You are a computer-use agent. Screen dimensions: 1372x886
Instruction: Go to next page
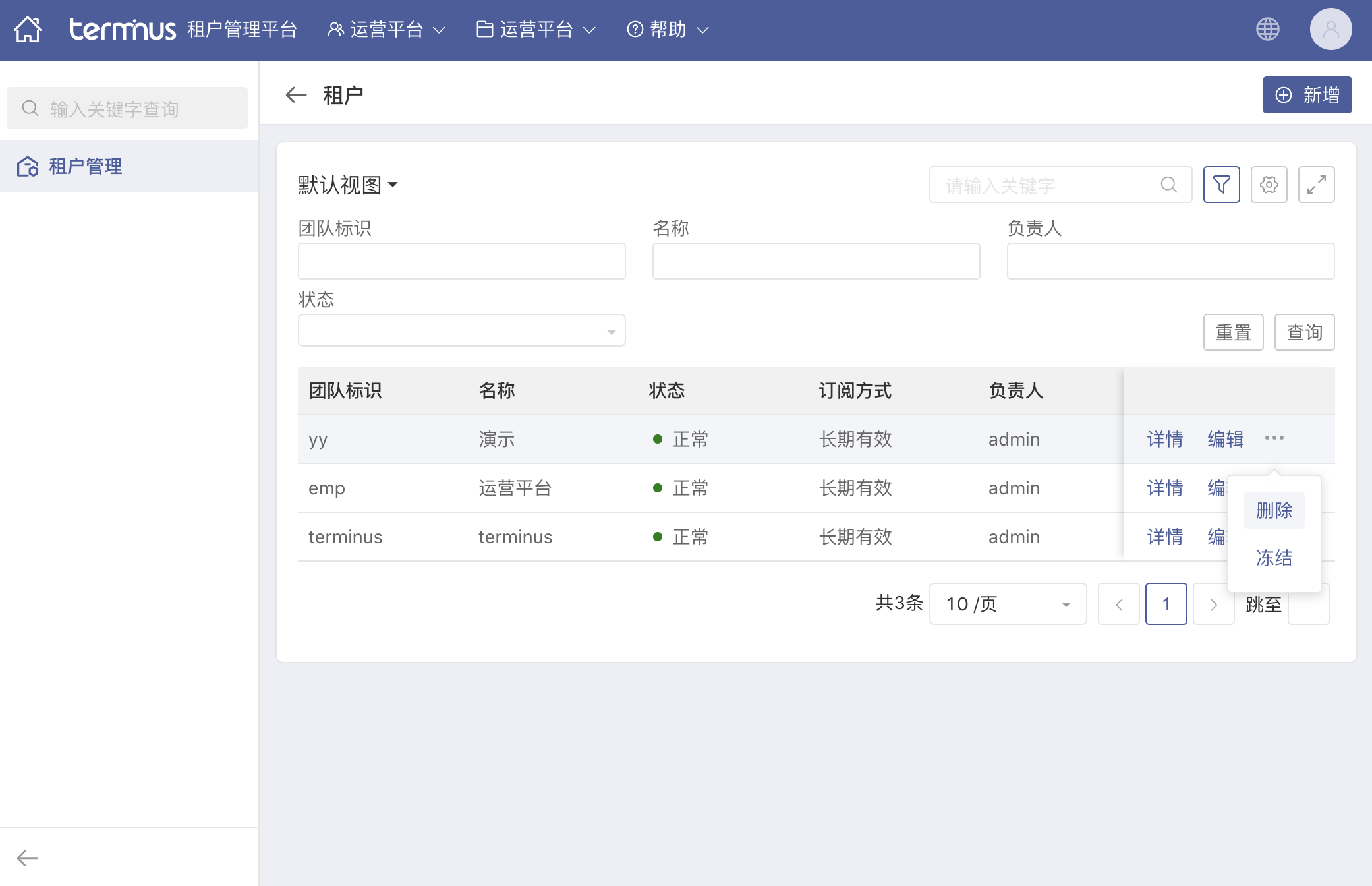(1213, 604)
